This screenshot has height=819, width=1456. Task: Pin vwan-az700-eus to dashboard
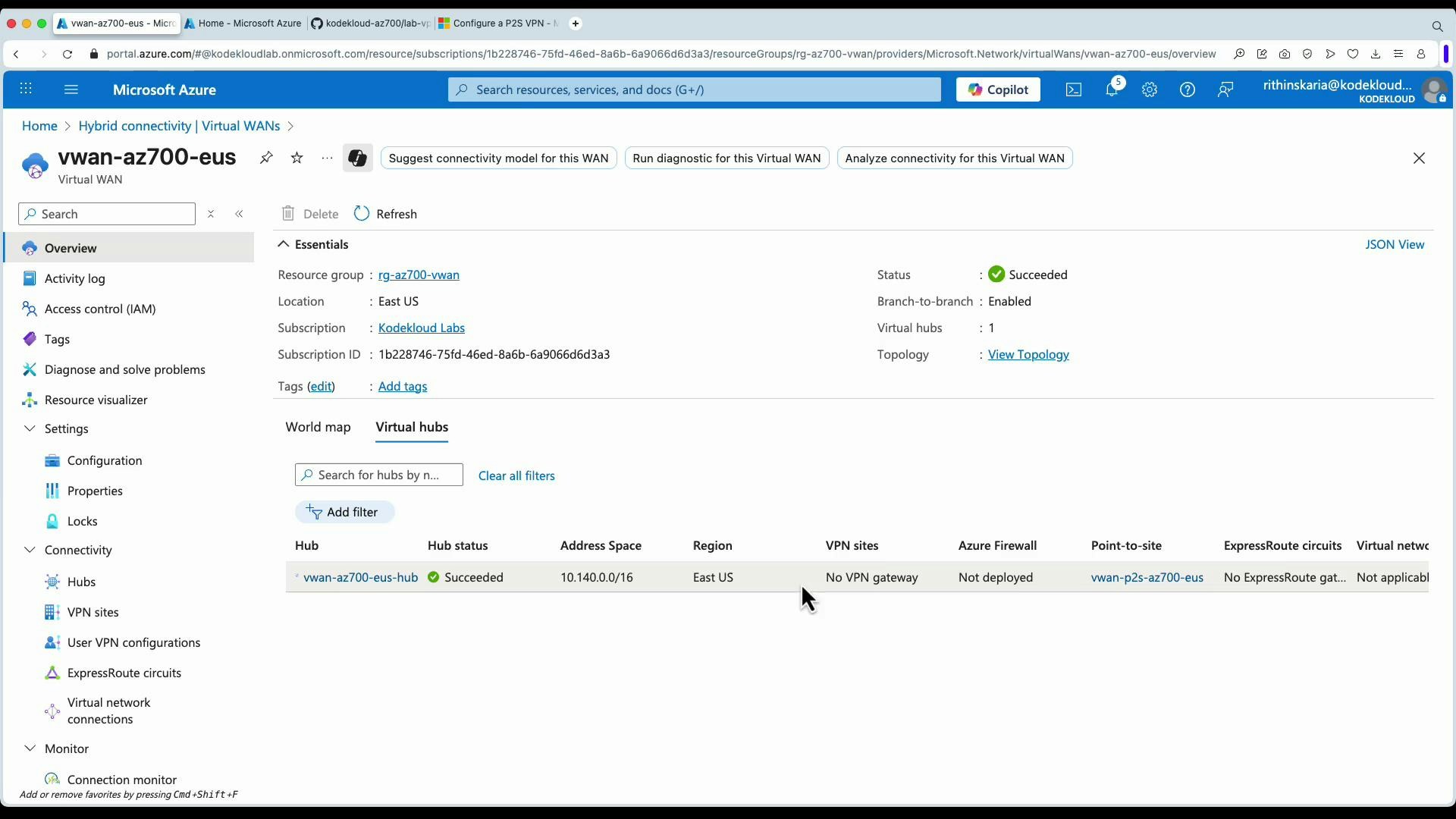[x=266, y=158]
